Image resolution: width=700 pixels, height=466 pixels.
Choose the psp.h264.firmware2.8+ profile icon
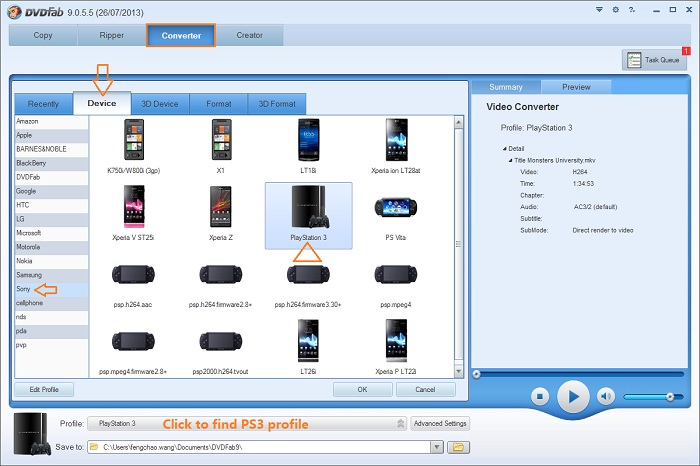(x=221, y=275)
